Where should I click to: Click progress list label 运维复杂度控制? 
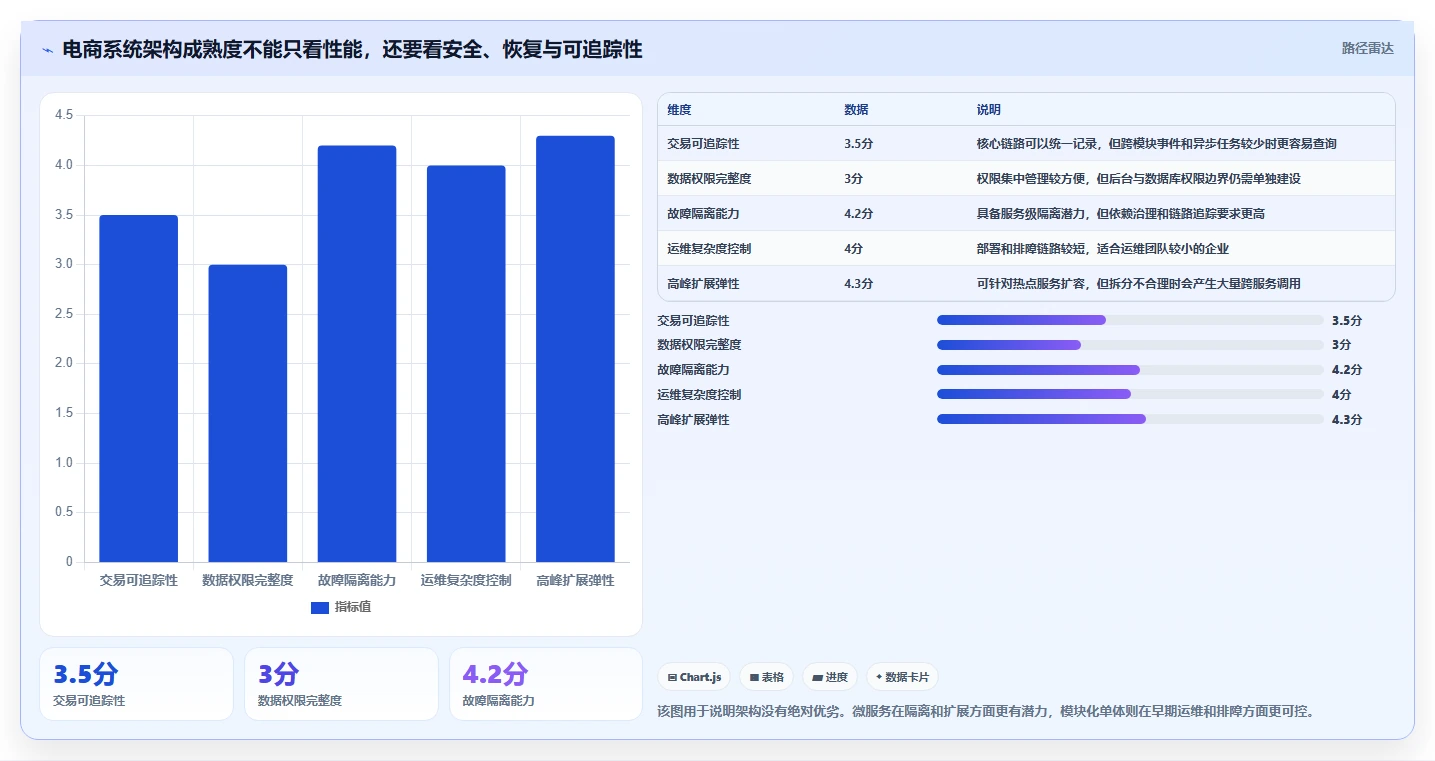[699, 395]
